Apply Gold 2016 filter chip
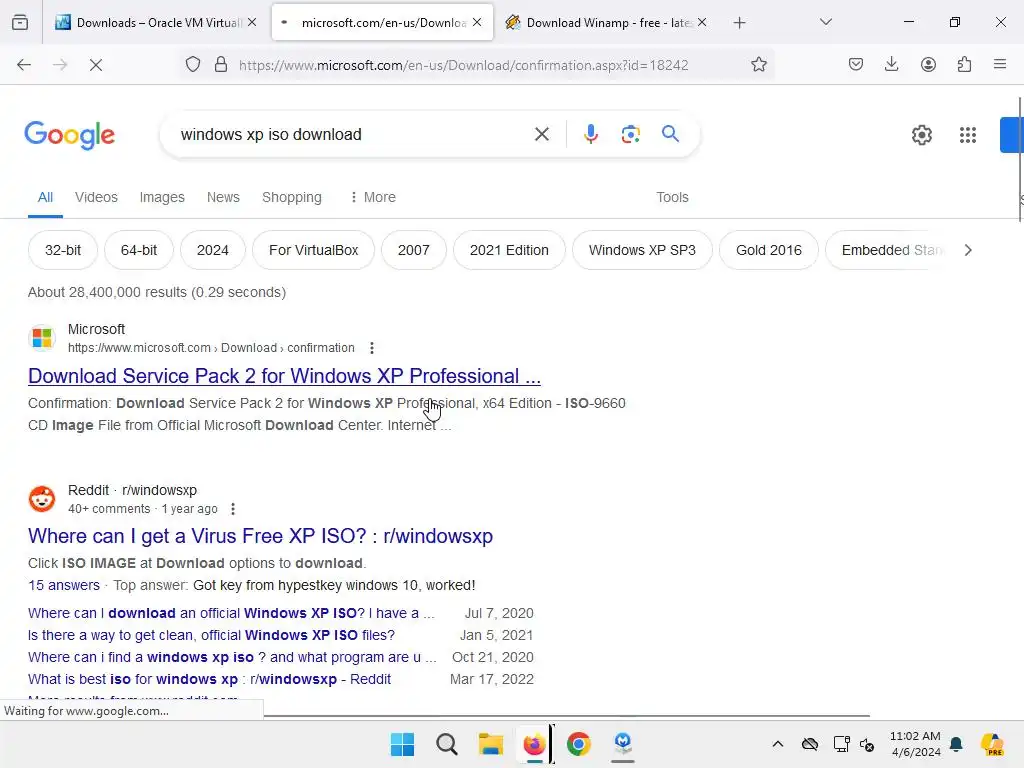Viewport: 1024px width, 768px height. tap(769, 250)
